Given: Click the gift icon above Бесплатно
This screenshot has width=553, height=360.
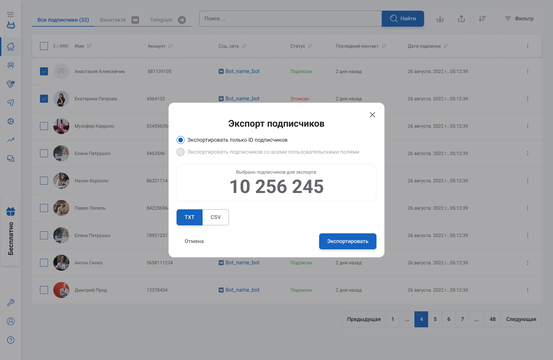Looking at the screenshot, I should coord(11,212).
